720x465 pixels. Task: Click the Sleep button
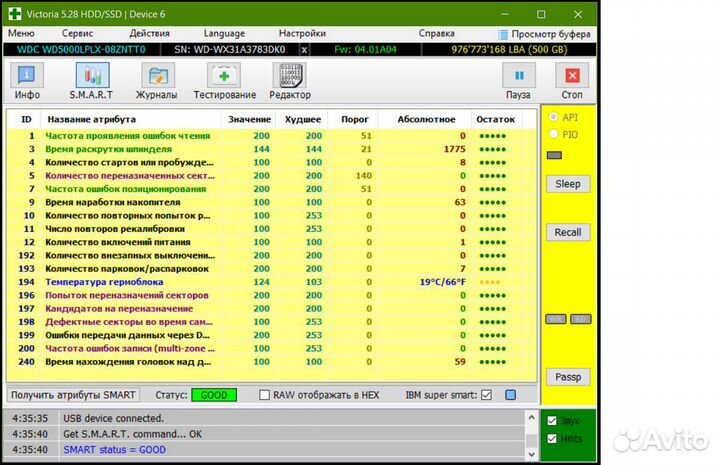tap(568, 184)
